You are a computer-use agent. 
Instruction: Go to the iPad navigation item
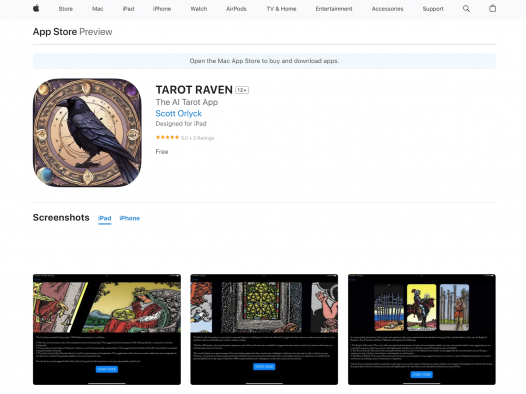[128, 9]
